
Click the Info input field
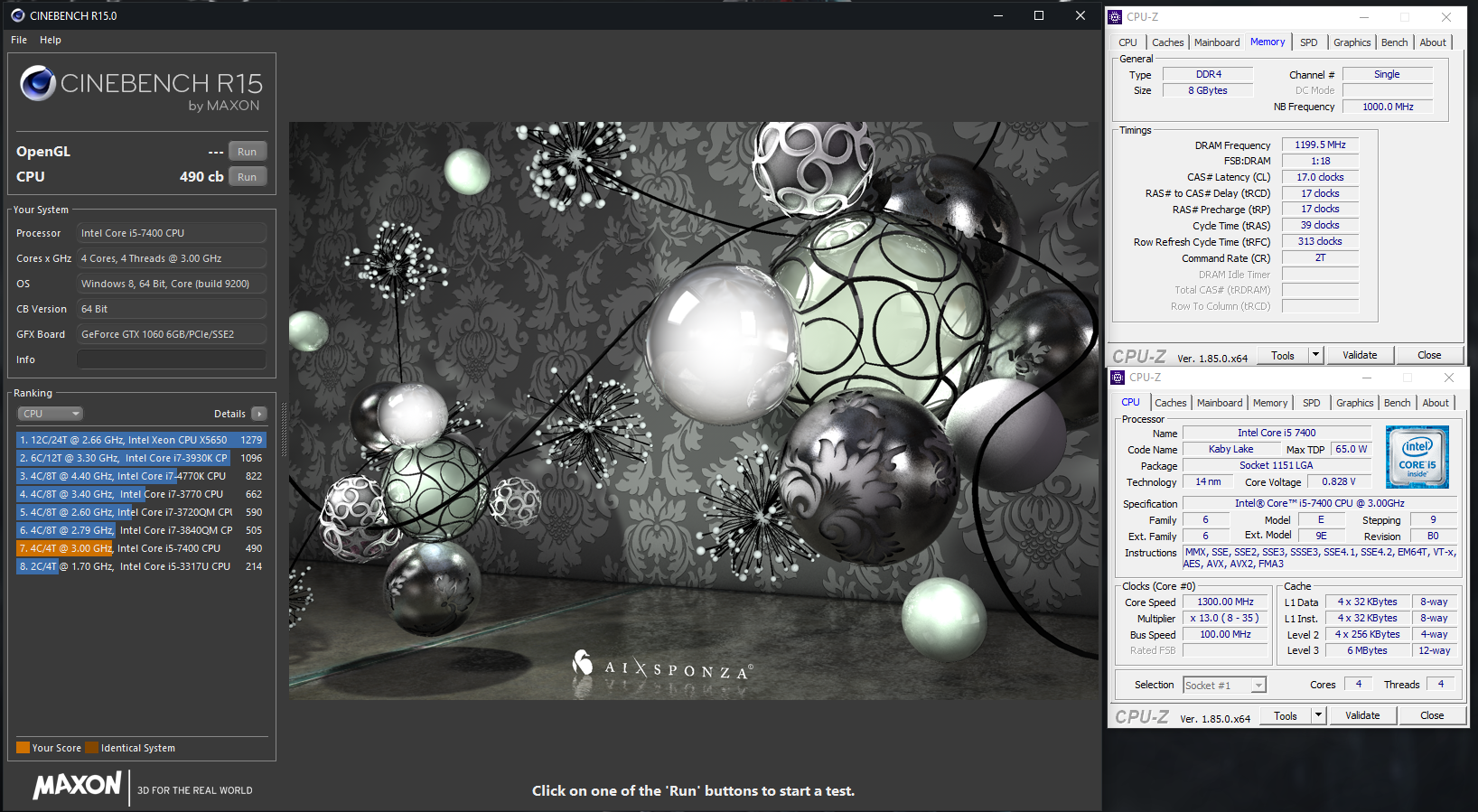[172, 359]
